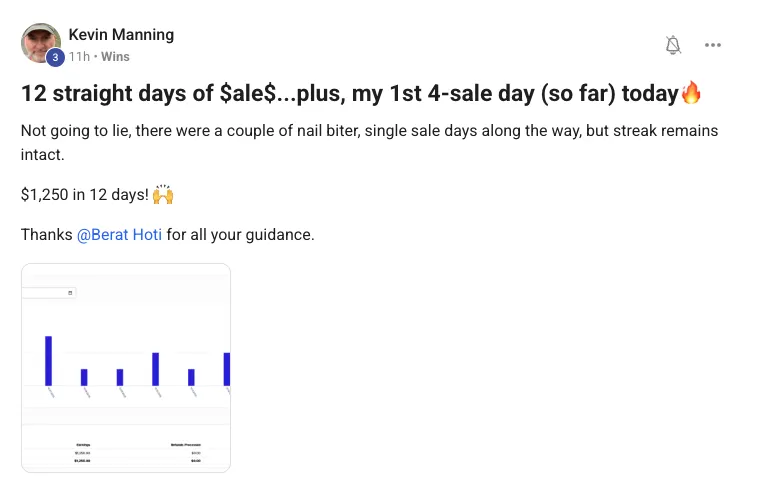This screenshot has height=482, width=760.
Task: Click the tallest blue bar in the chart
Action: click(x=48, y=360)
